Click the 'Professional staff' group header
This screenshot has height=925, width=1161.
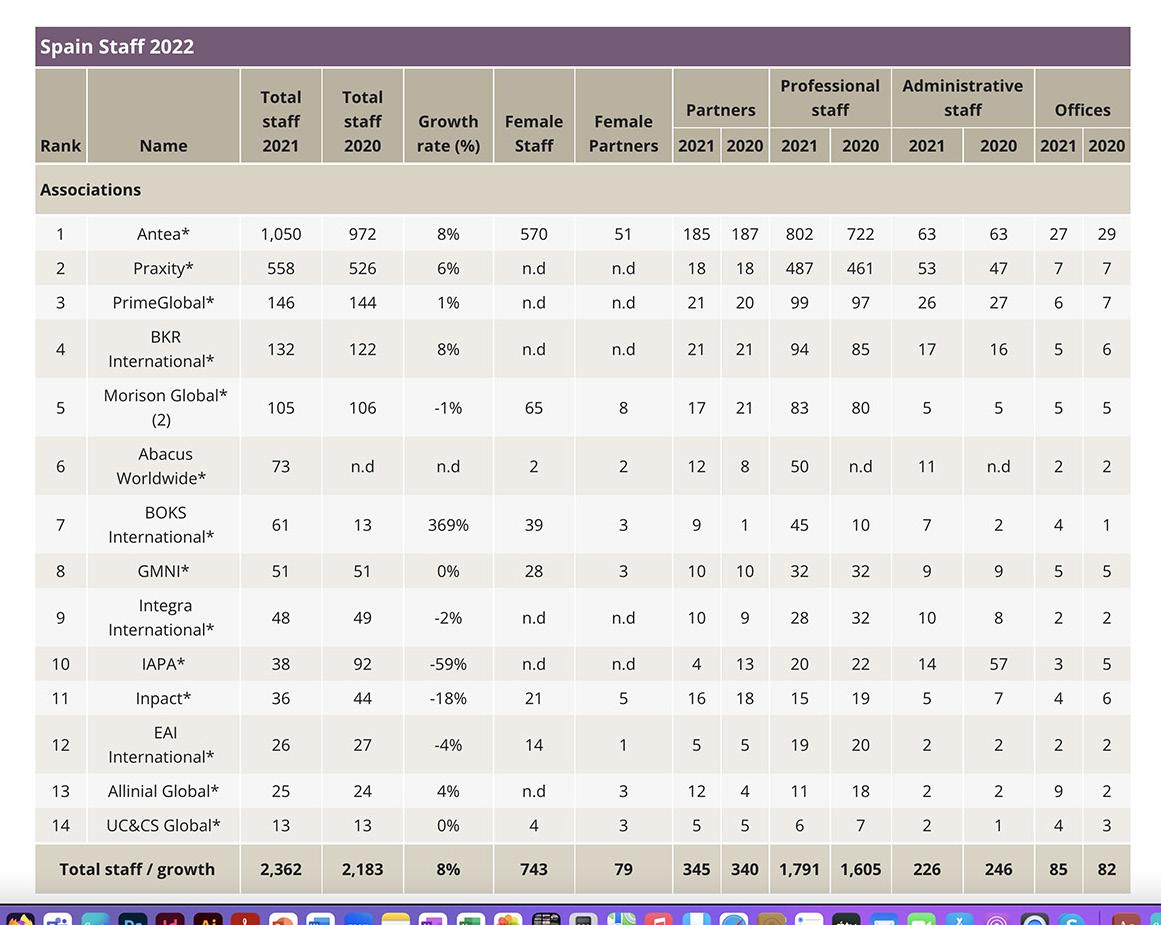(x=830, y=98)
